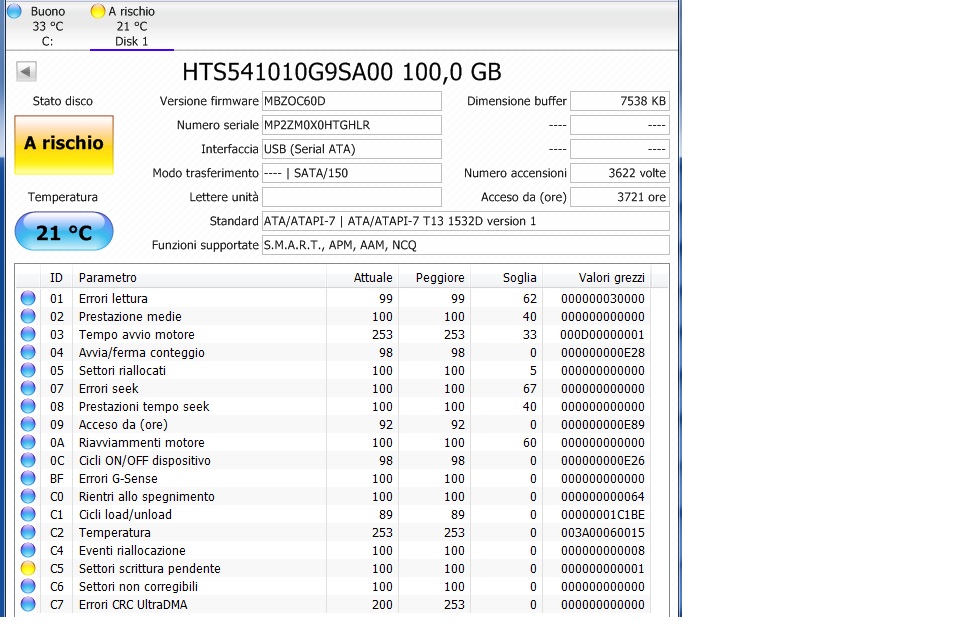Viewport: 963px width, 624px height.
Task: Click the Errori G-Sense parameter text
Action: (118, 478)
